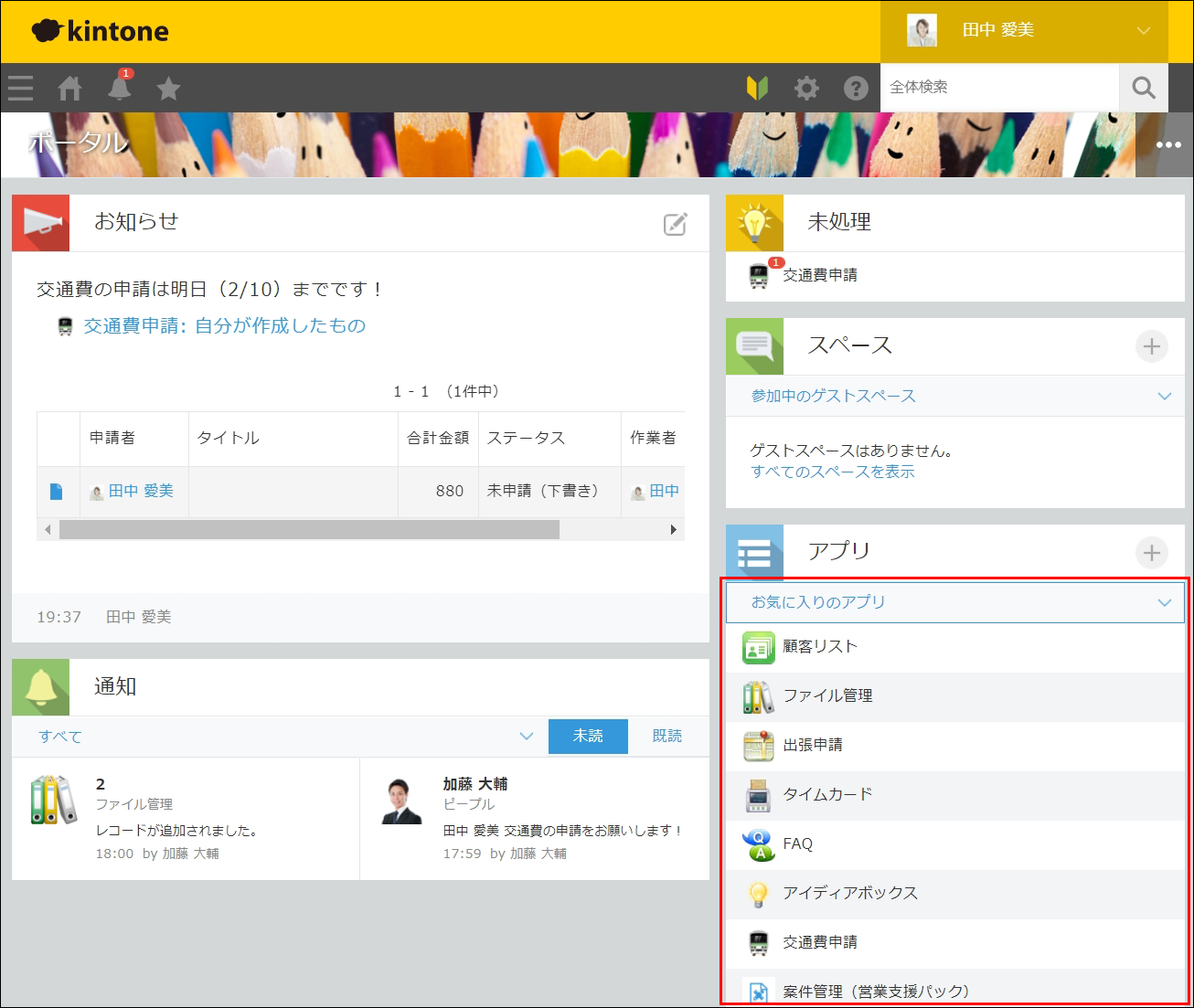Open the hamburger navigation menu
1194x1008 pixels.
pos(19,88)
